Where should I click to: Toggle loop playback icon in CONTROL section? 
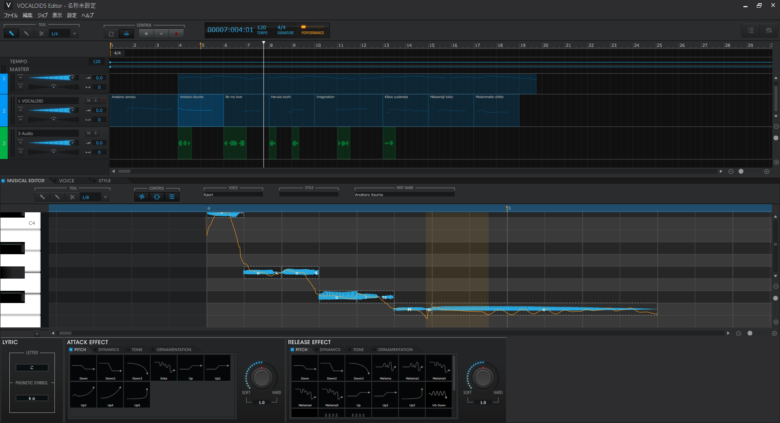pos(111,34)
